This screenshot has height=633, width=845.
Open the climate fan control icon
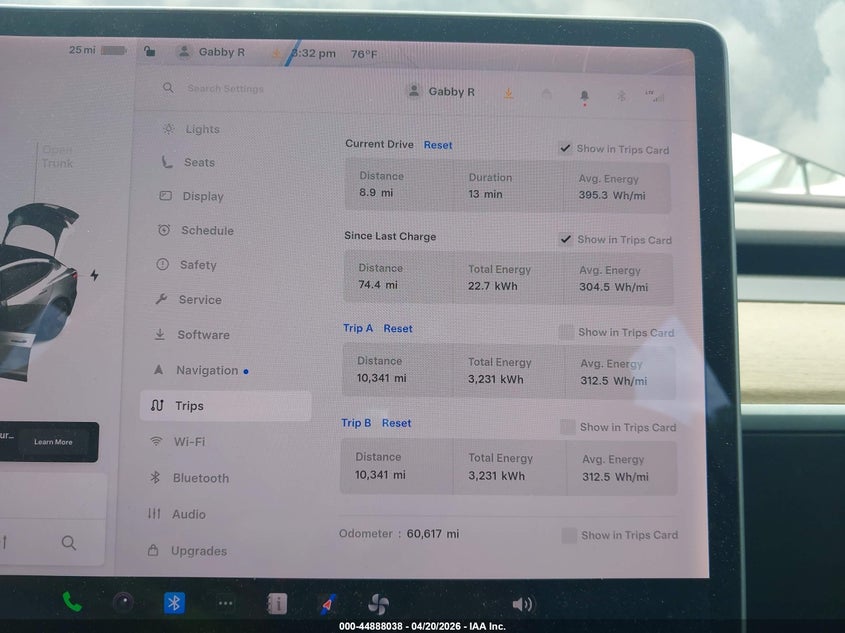[378, 604]
